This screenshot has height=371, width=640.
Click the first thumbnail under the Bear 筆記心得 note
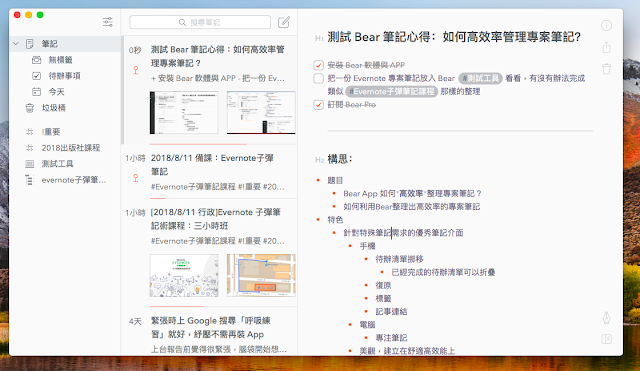(184, 112)
